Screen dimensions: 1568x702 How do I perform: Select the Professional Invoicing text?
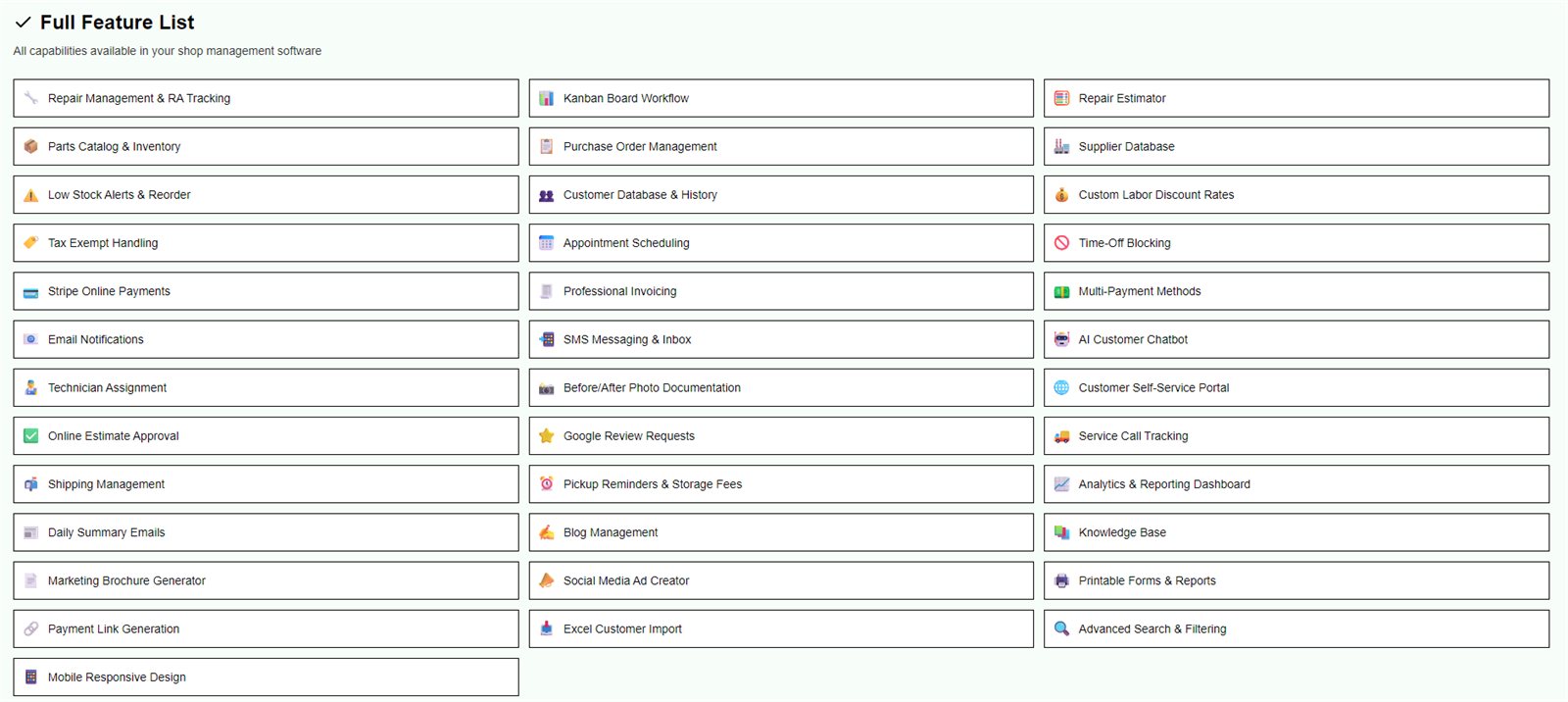(619, 291)
